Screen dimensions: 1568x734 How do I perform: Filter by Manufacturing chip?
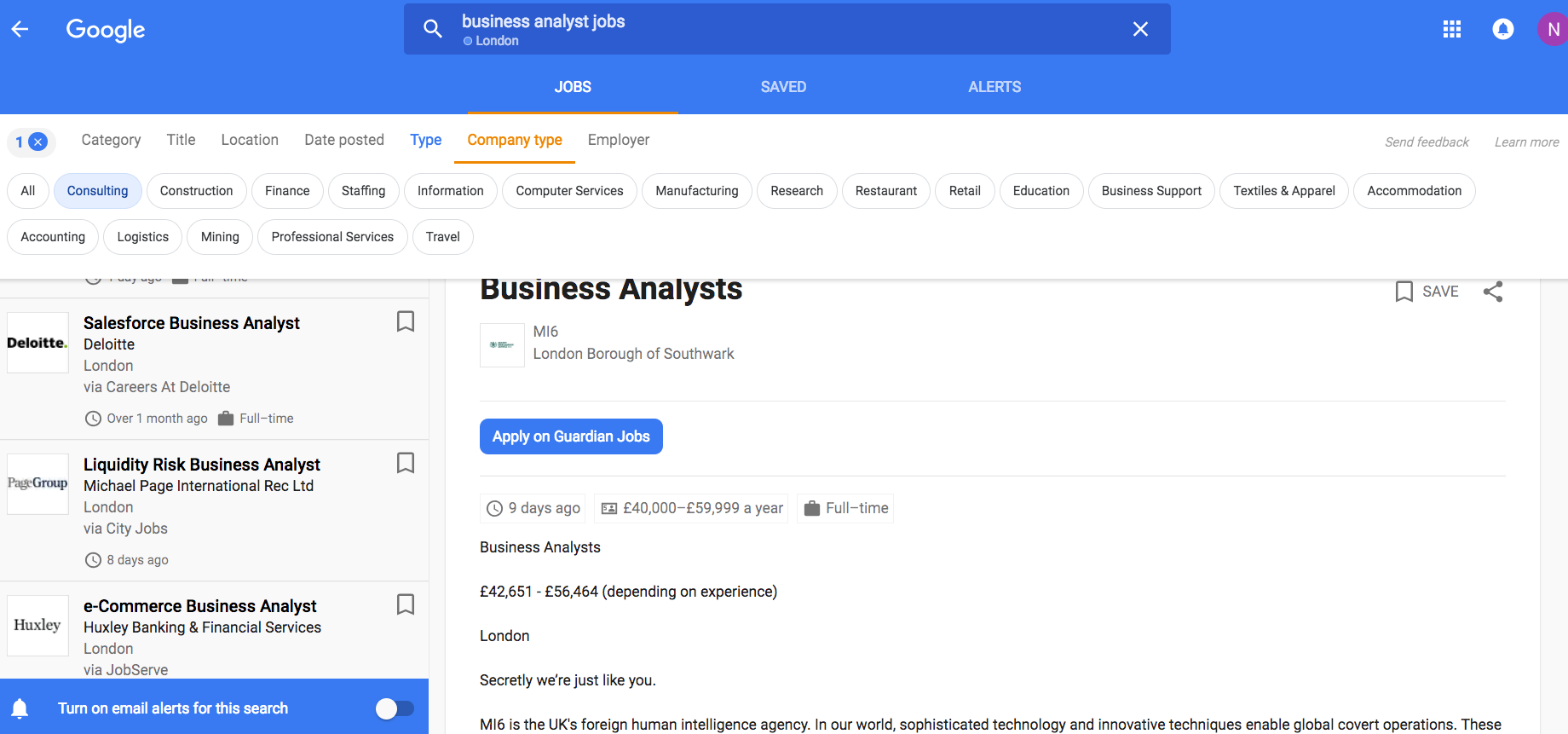point(697,191)
